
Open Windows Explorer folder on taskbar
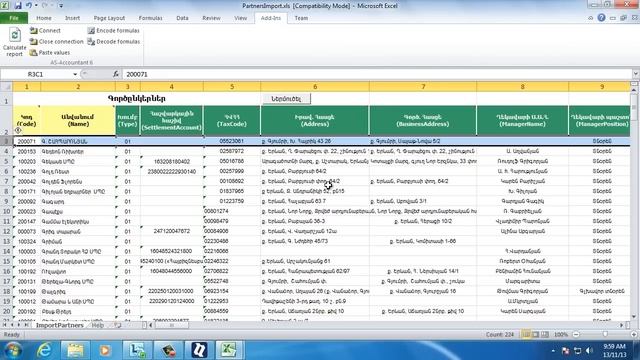(75, 350)
